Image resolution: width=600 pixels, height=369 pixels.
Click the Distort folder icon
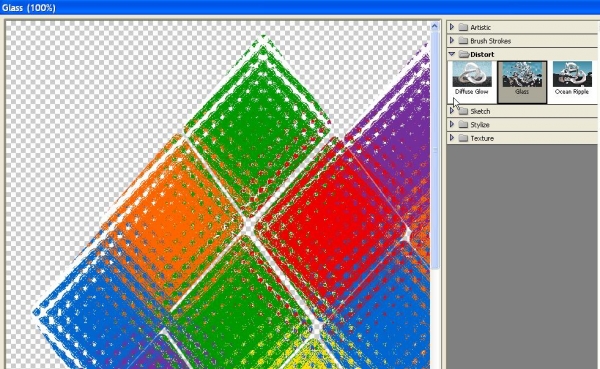tap(464, 54)
